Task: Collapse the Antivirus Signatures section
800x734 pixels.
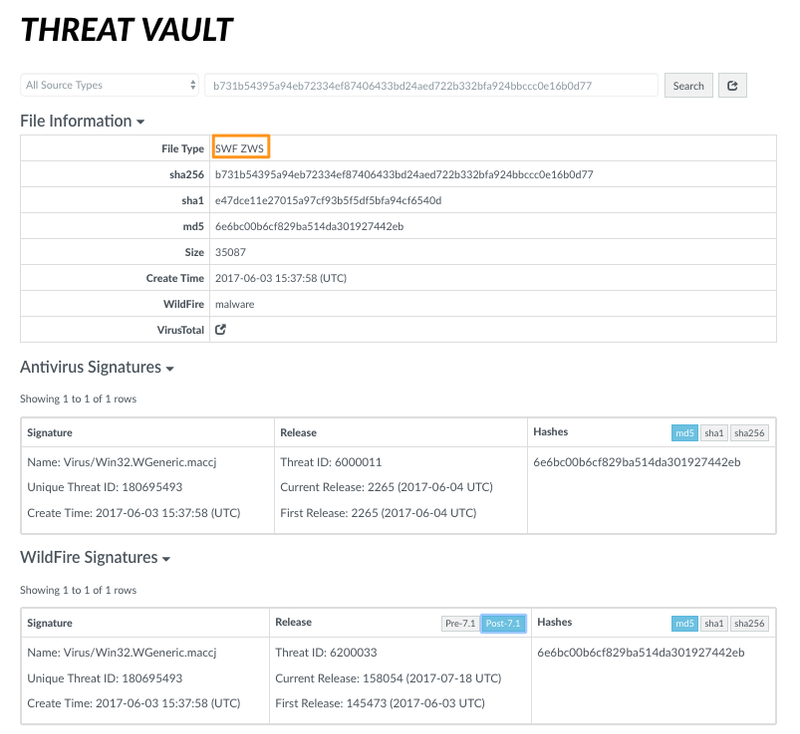Action: coord(168,370)
